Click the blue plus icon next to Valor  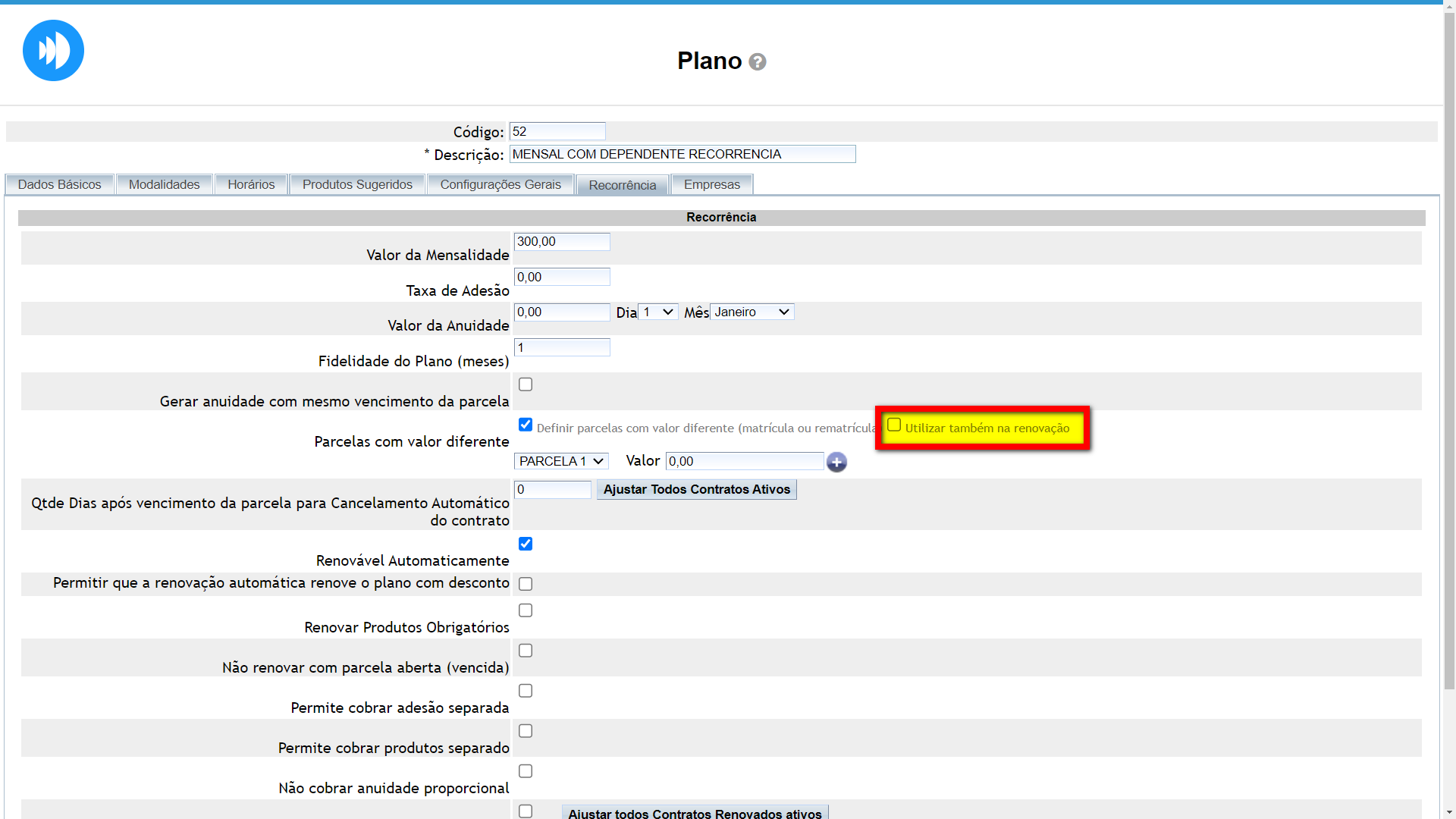[836, 462]
